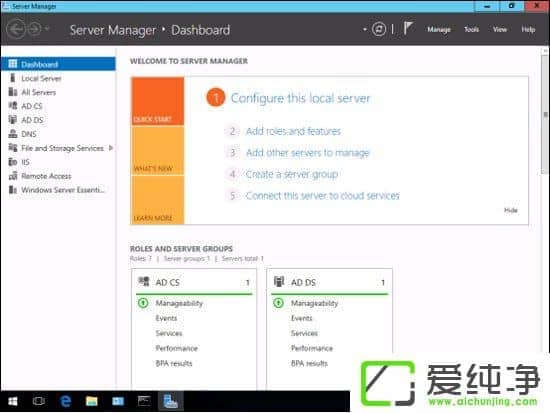This screenshot has height=413, width=550.
Task: Click the AD DS icon in sidebar
Action: coord(13,120)
